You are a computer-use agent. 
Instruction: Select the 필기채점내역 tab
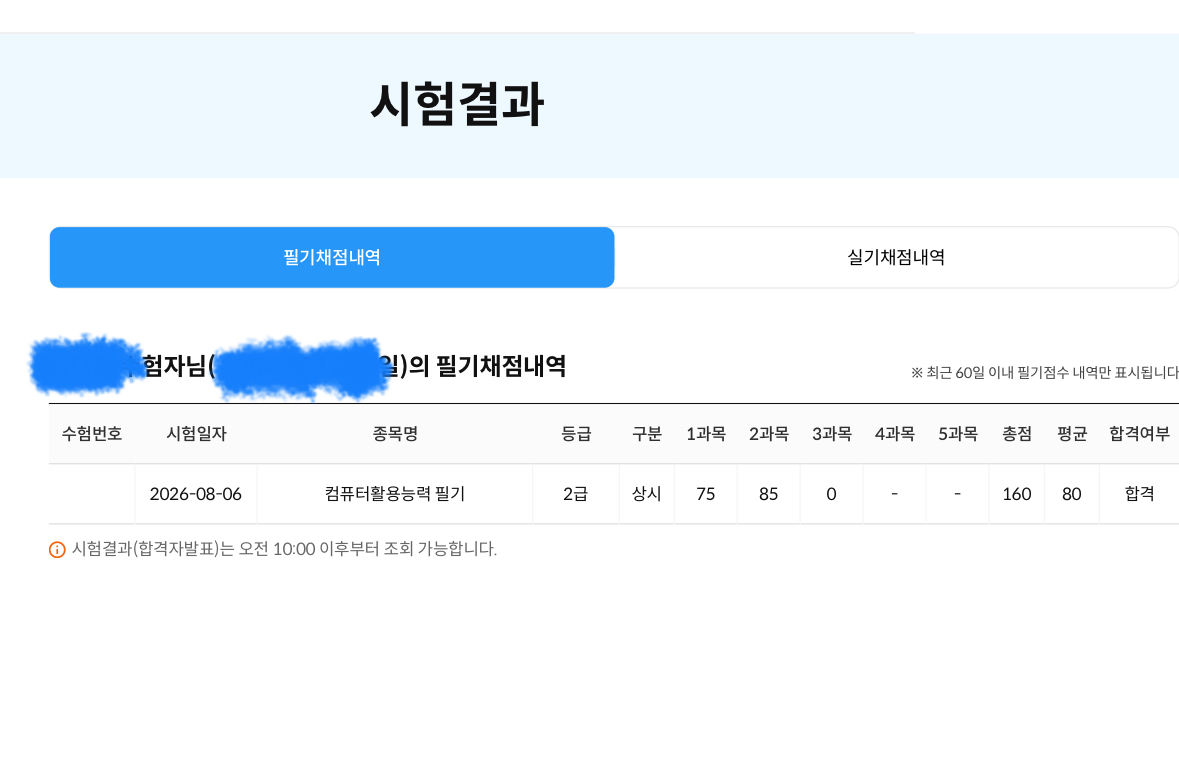point(332,257)
